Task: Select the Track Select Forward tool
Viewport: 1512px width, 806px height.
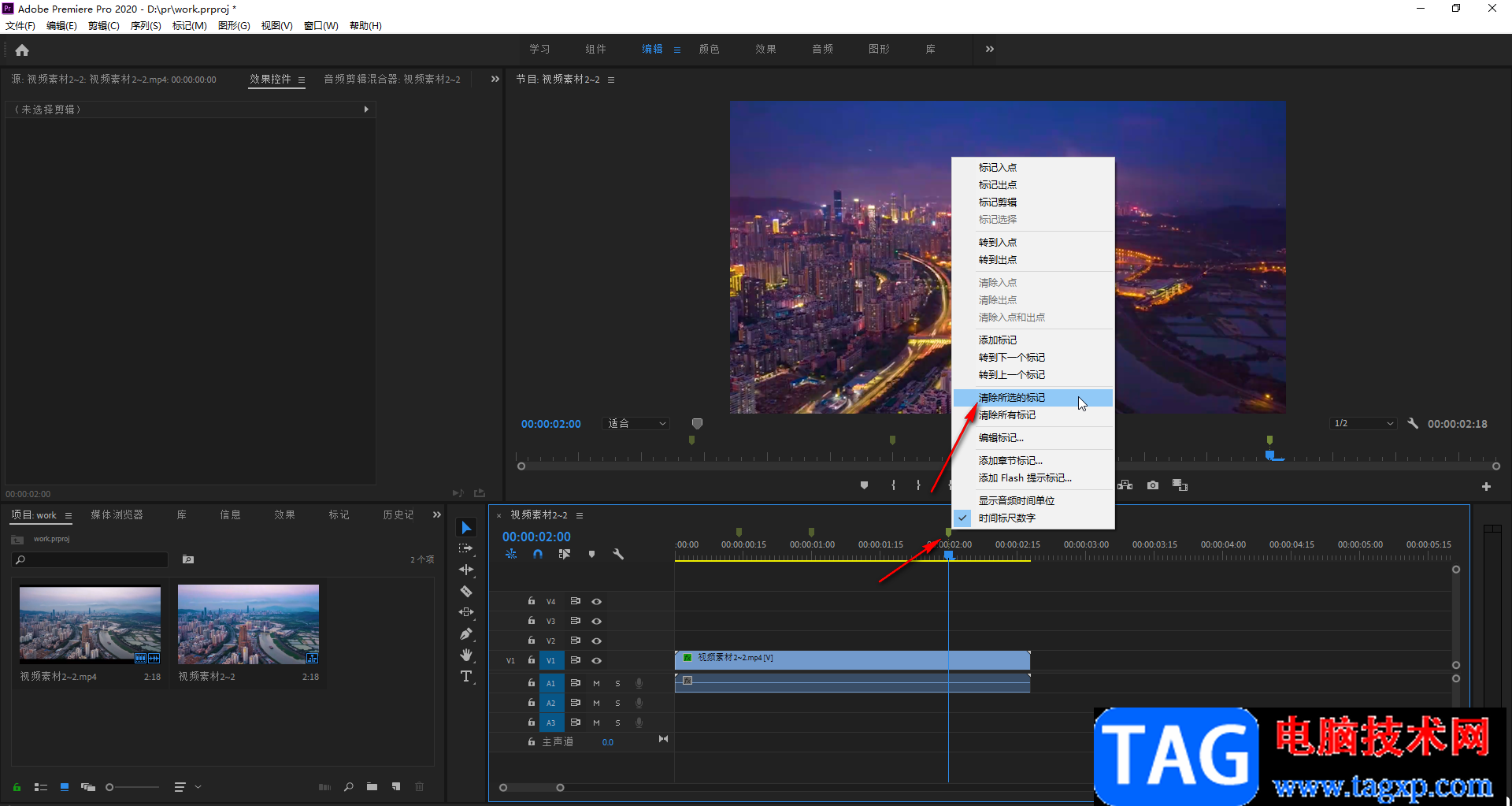Action: 466,548
